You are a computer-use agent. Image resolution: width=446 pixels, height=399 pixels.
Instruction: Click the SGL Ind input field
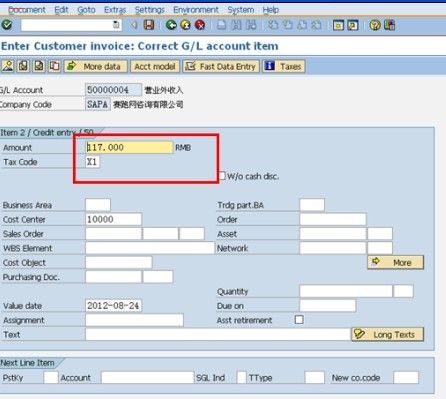(242, 377)
